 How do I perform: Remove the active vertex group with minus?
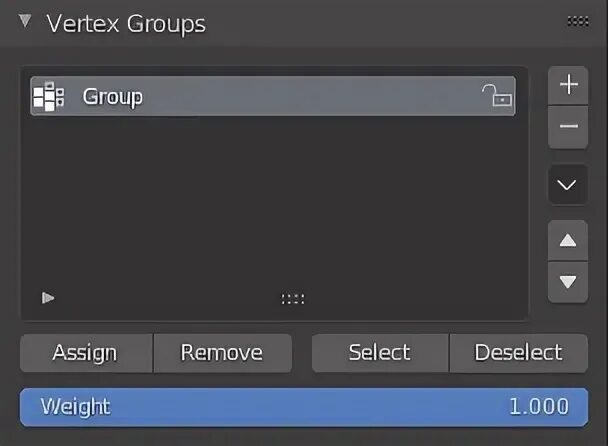[568, 126]
